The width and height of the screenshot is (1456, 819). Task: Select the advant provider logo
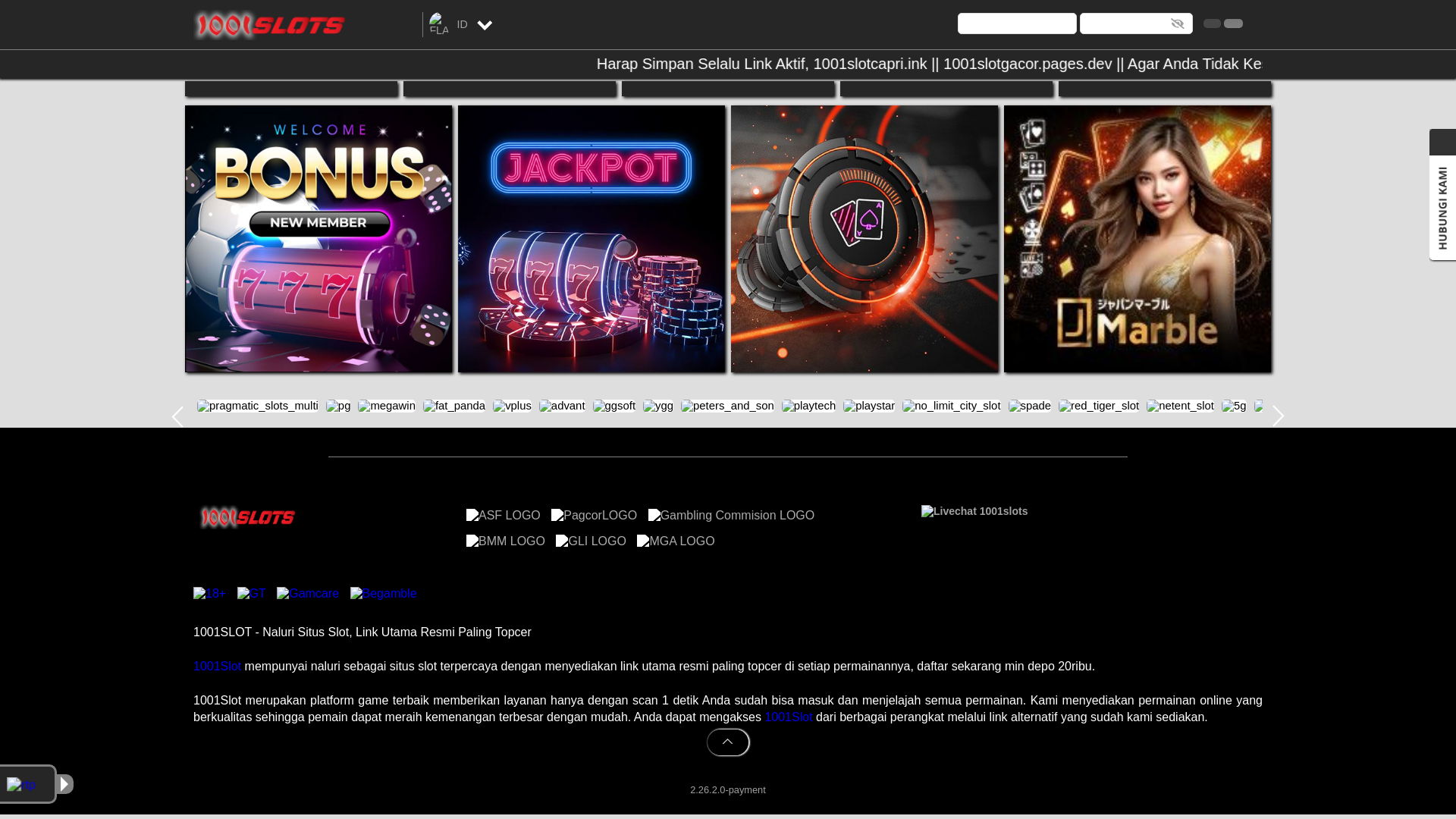562,406
